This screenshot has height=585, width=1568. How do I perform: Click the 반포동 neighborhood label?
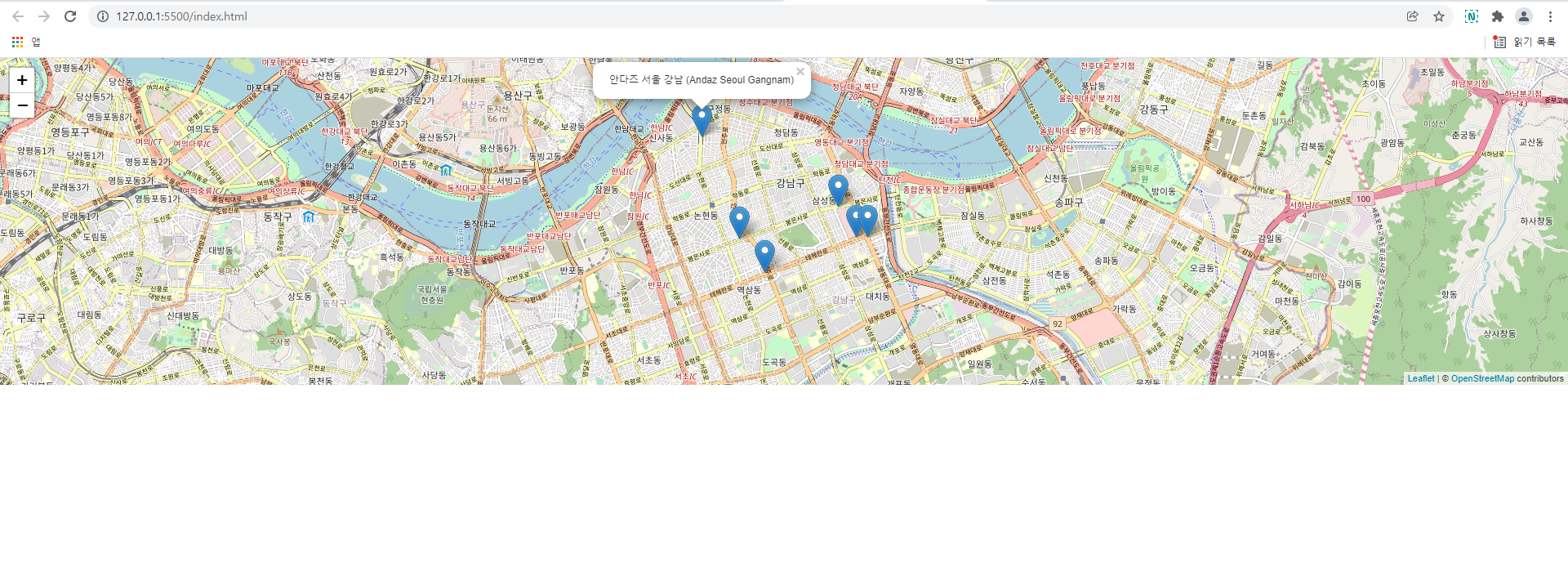tap(572, 270)
